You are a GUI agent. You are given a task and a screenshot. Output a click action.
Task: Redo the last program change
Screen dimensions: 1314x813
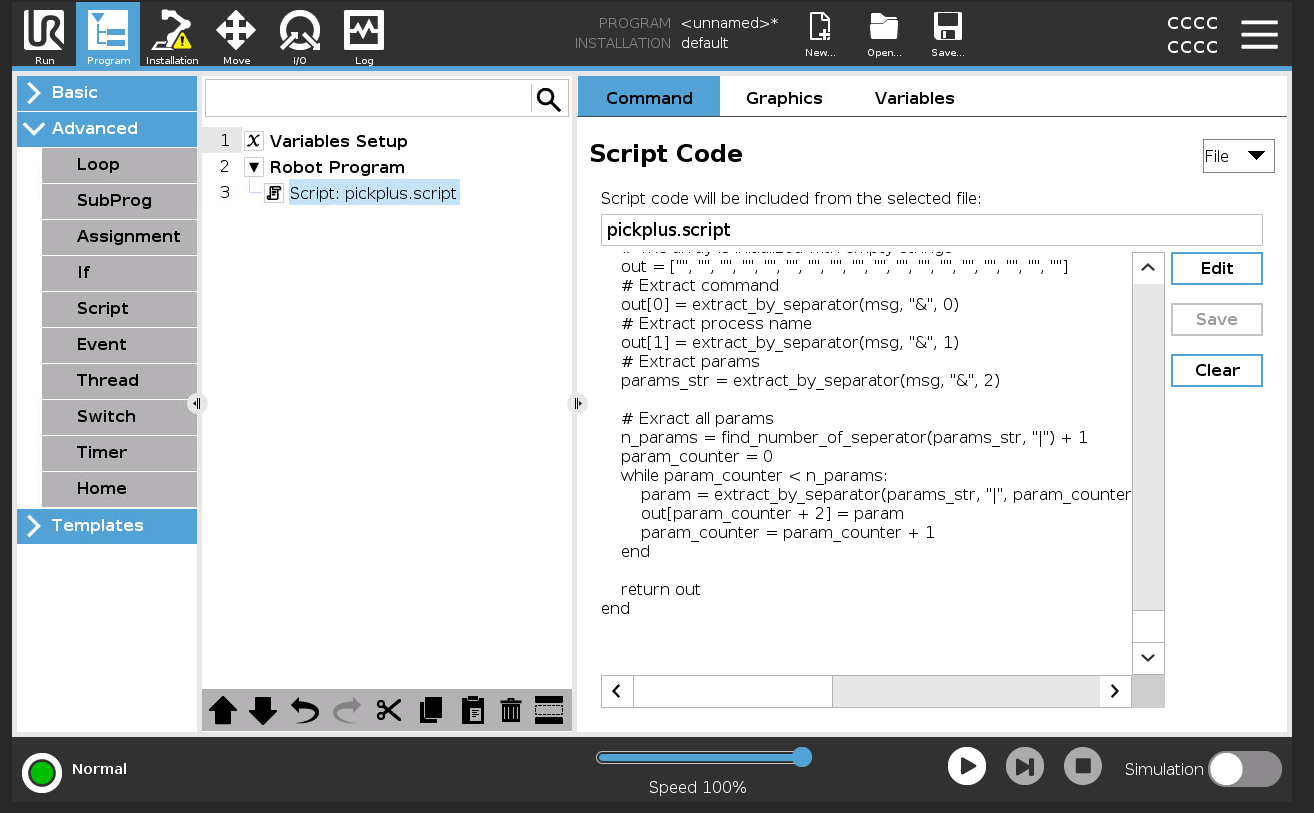347,711
